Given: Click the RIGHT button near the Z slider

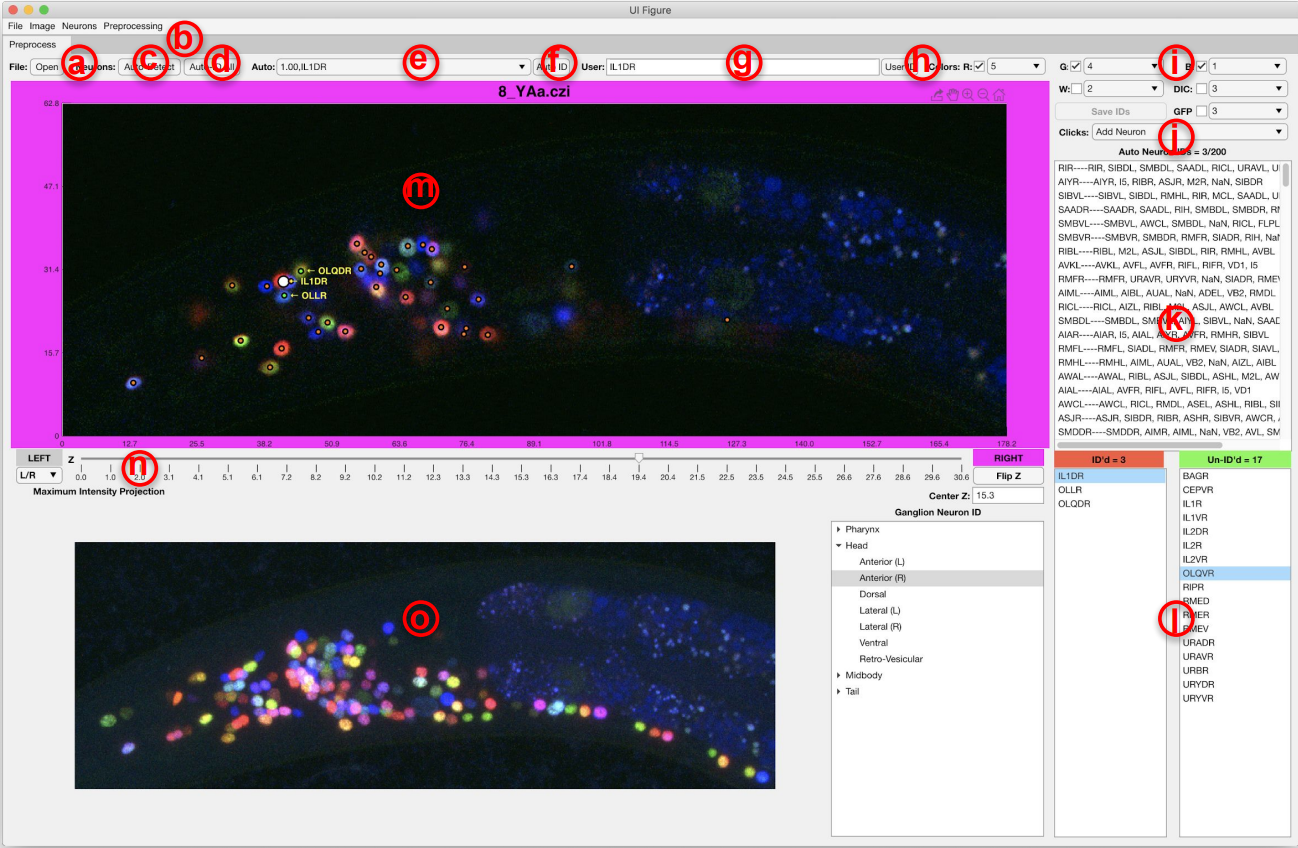Looking at the screenshot, I should point(1009,457).
